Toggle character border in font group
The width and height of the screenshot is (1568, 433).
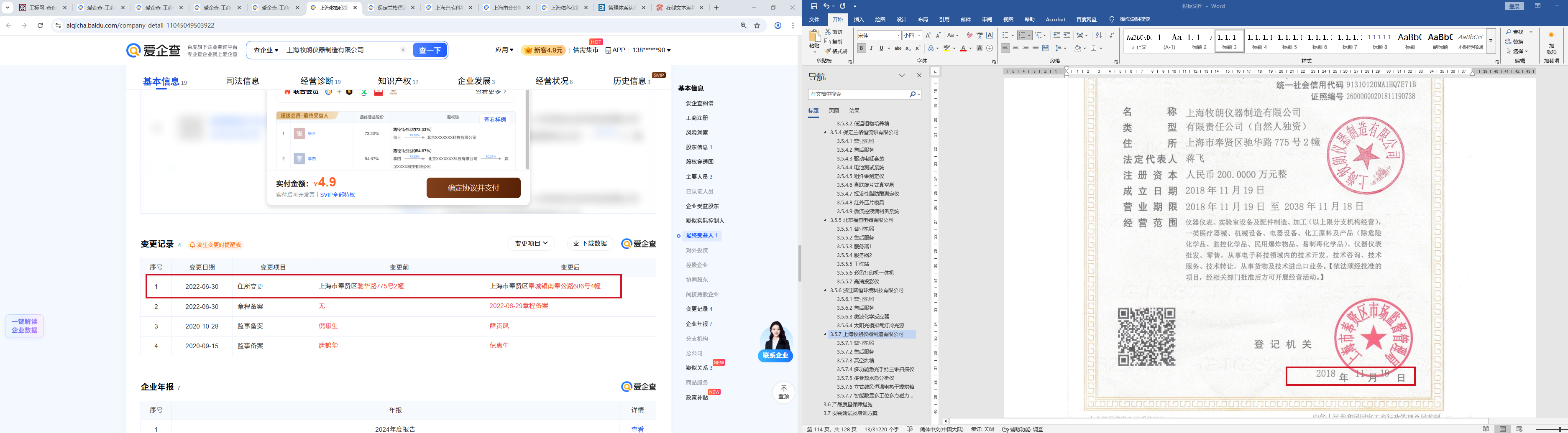pos(990,35)
